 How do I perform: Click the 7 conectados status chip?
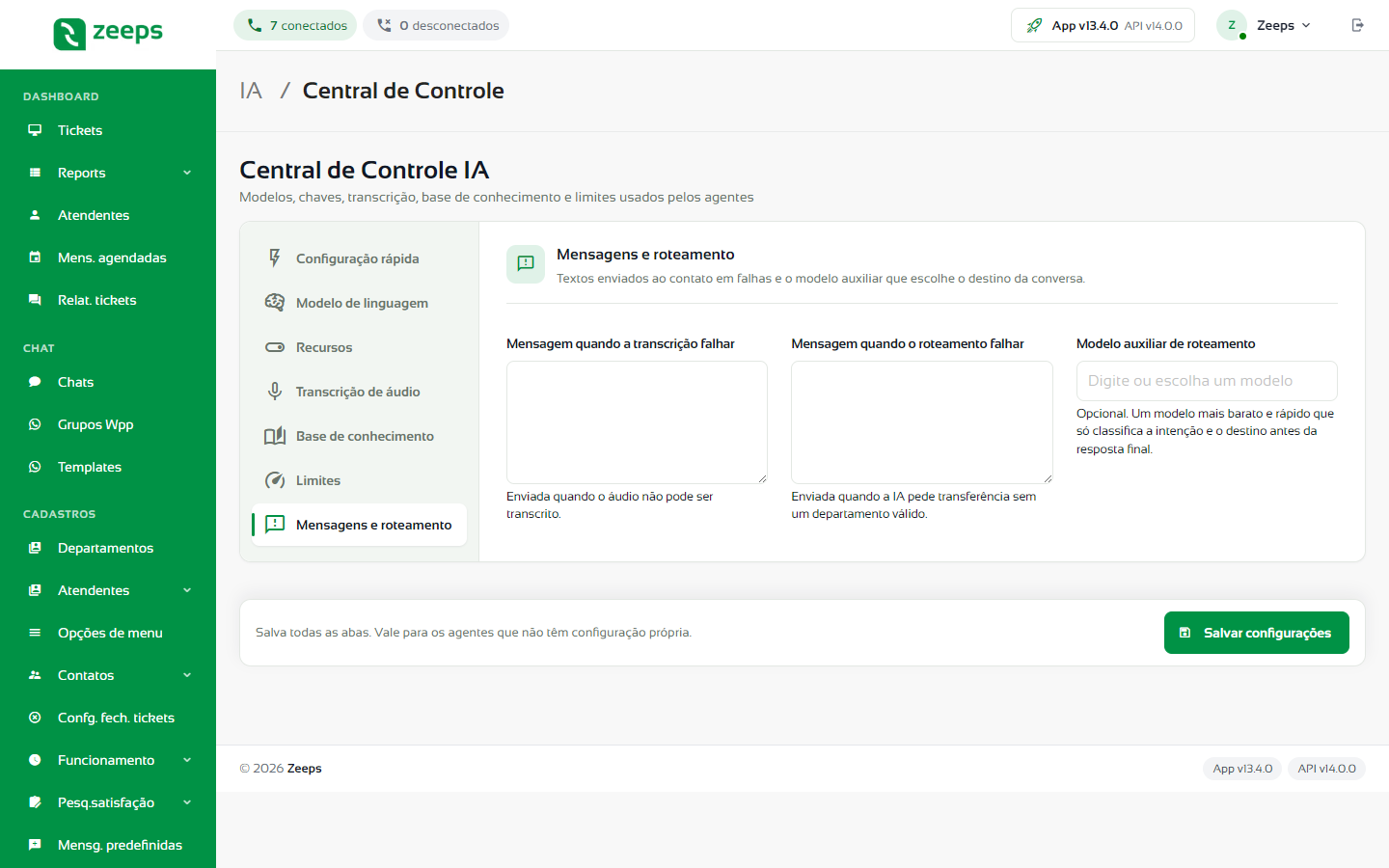[x=295, y=25]
